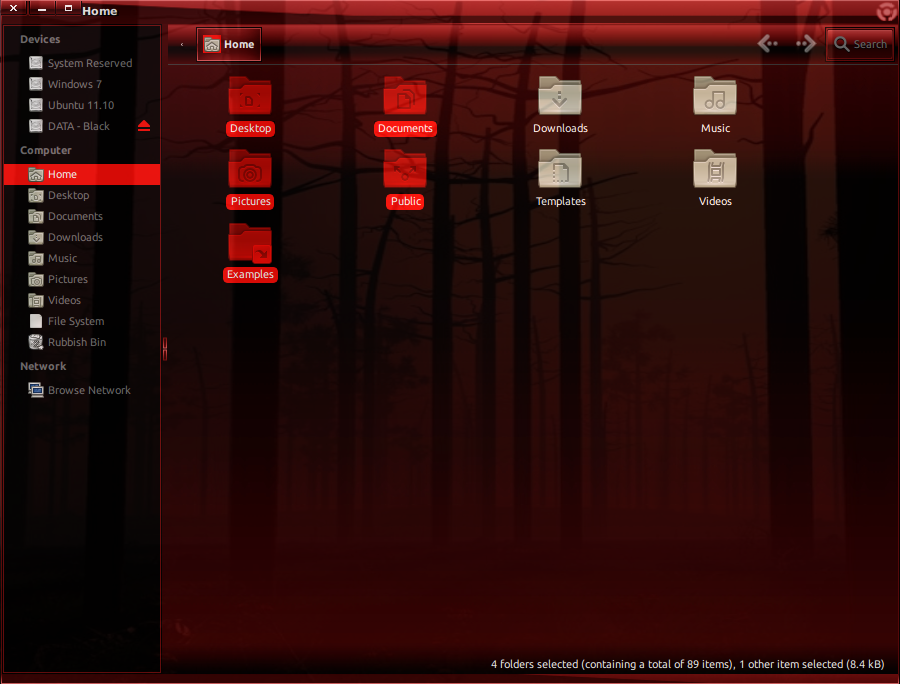Click the Examples name label
Viewport: 900px width, 684px height.
click(x=250, y=274)
